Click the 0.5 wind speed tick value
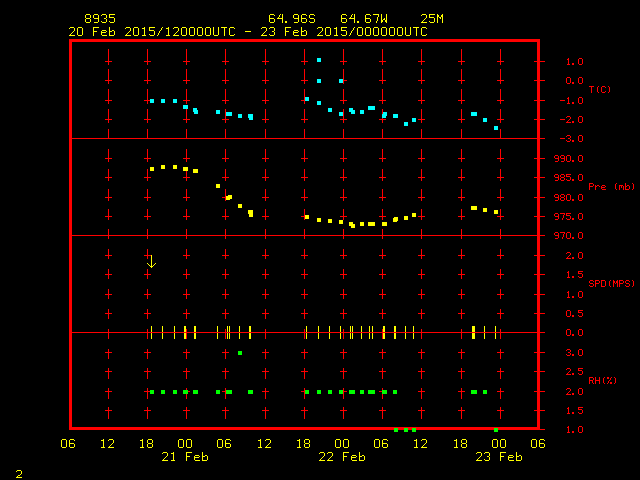 (574, 313)
